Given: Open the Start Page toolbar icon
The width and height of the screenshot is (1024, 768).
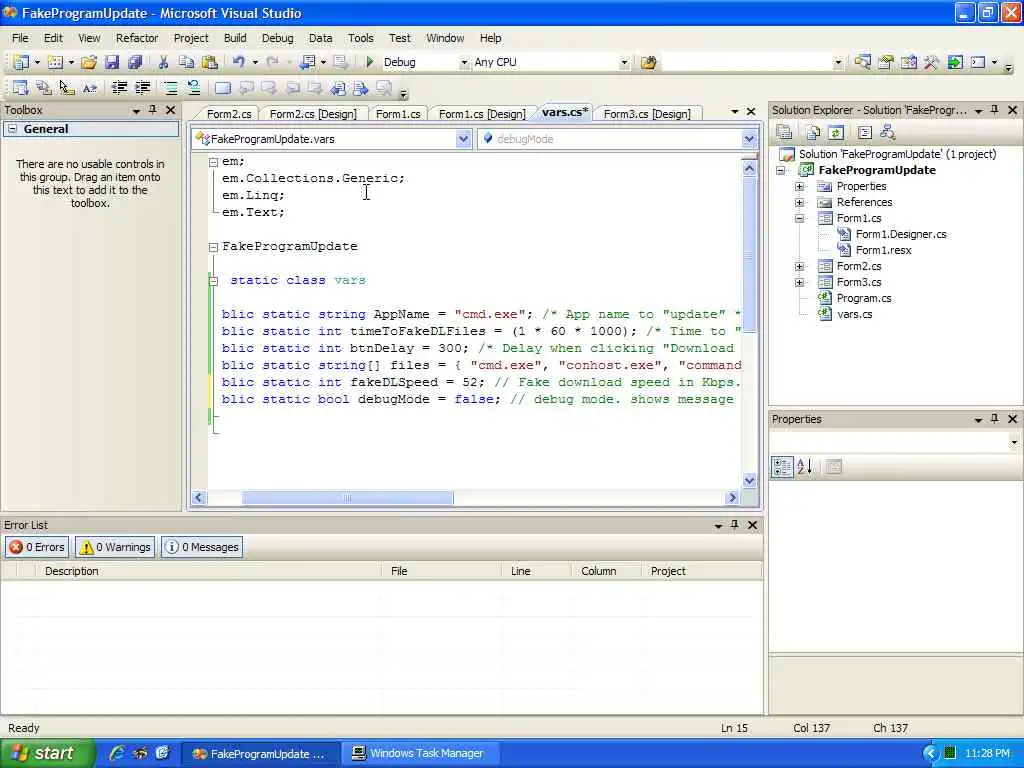Looking at the screenshot, I should coord(955,63).
